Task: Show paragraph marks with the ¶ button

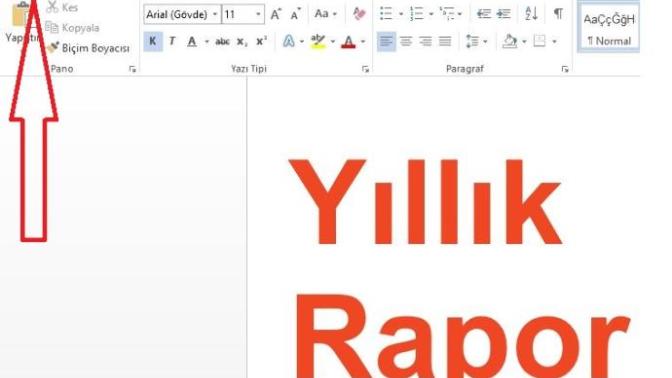Action: 558,14
